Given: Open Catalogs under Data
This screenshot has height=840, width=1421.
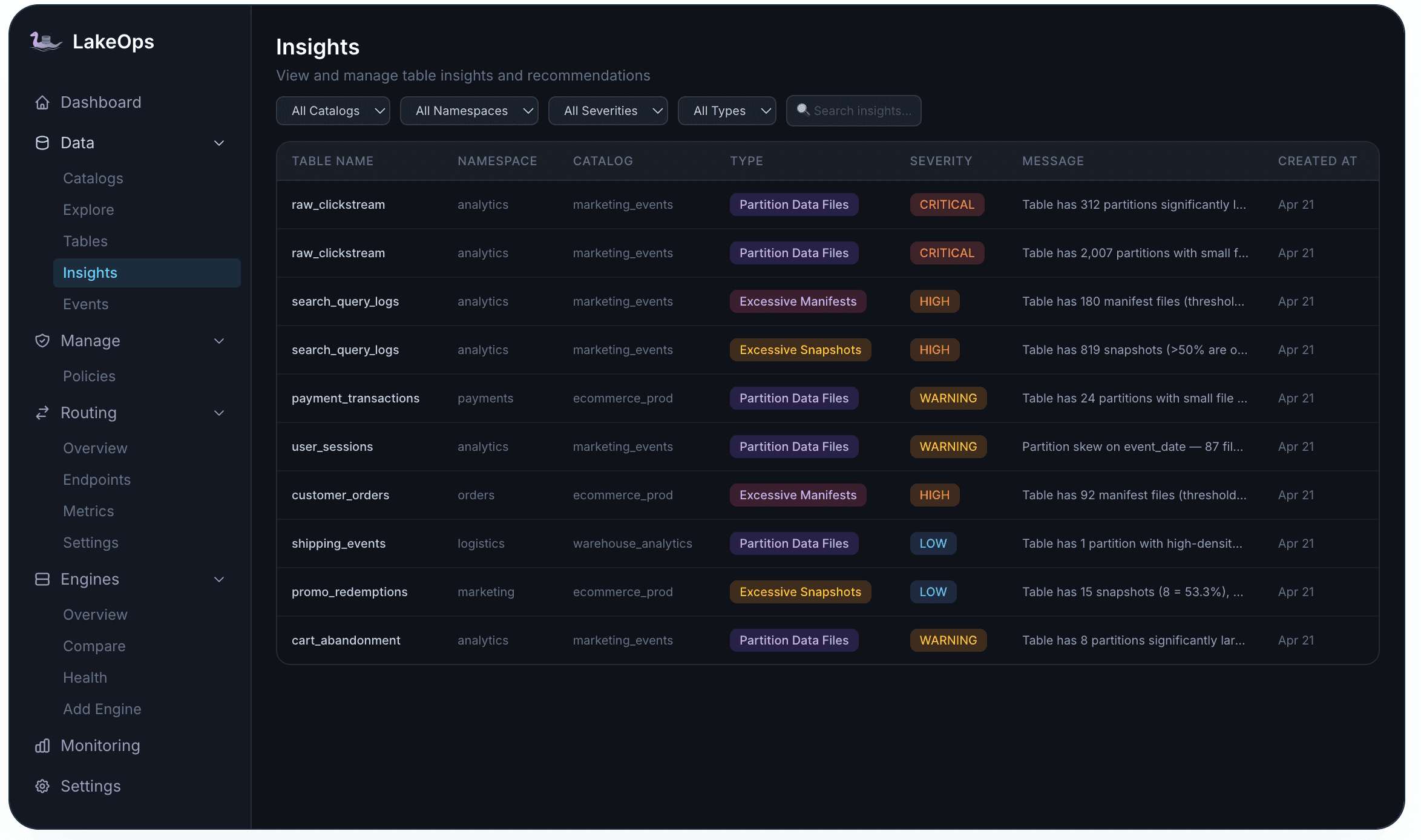Looking at the screenshot, I should (93, 179).
